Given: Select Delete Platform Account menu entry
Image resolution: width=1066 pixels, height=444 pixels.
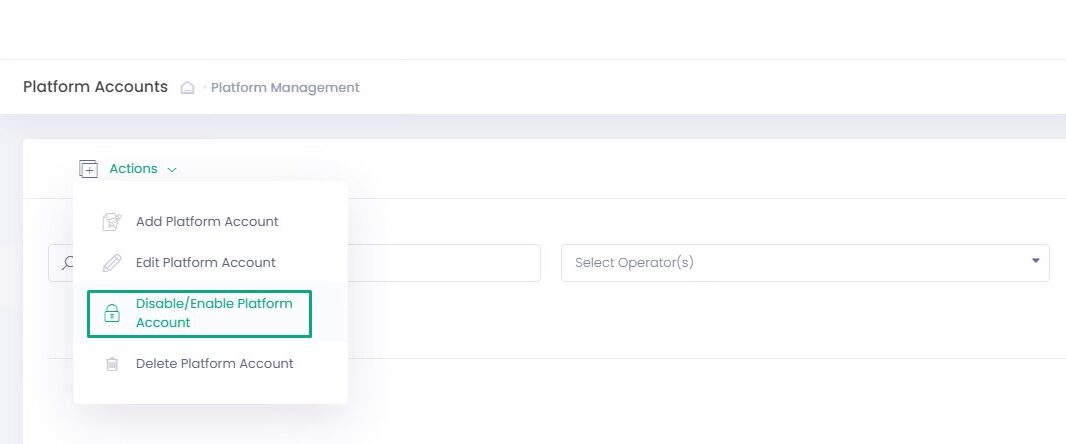Looking at the screenshot, I should [x=214, y=364].
